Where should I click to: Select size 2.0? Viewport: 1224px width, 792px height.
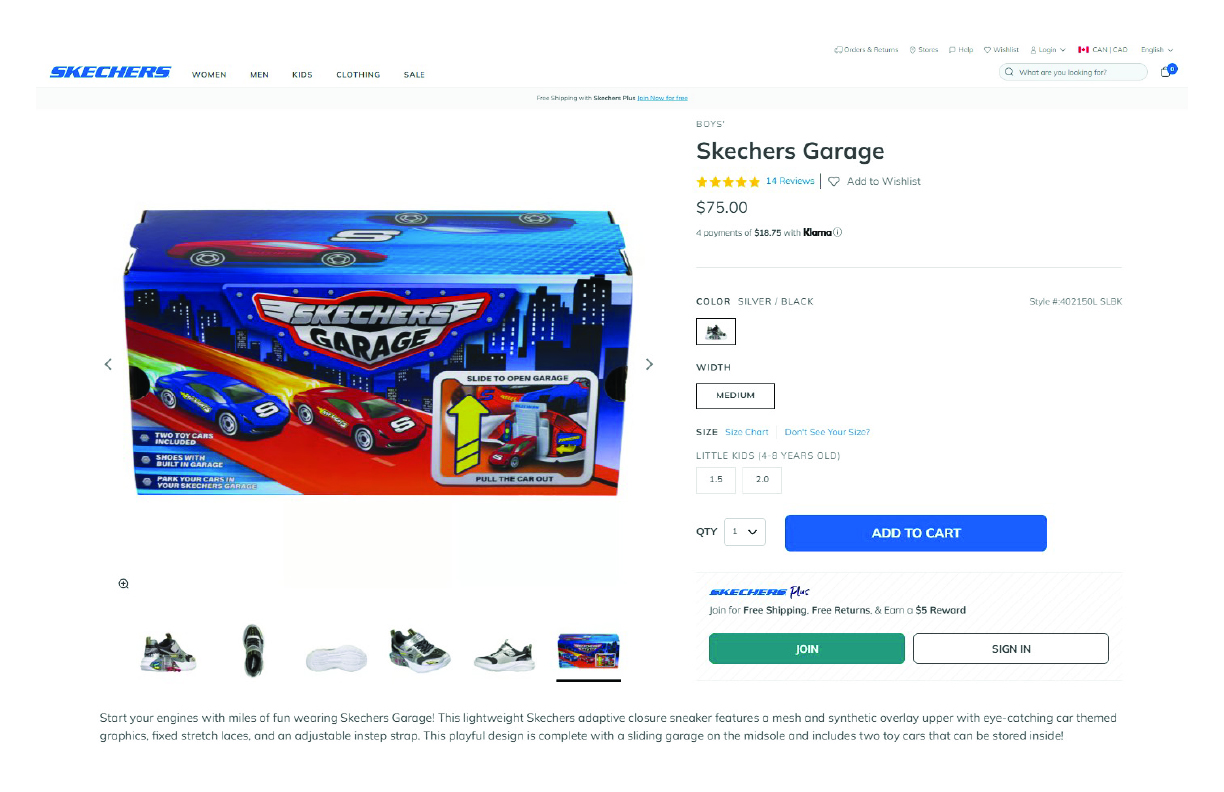[x=762, y=480]
